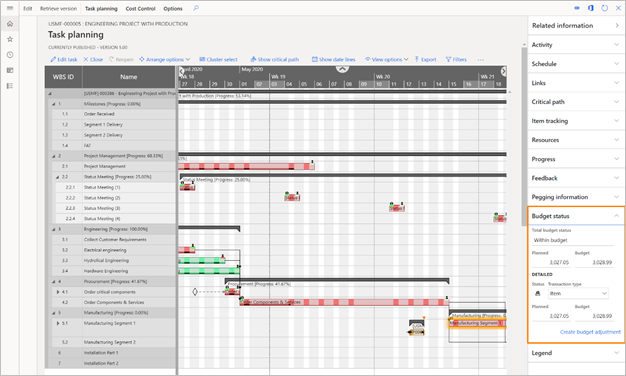Expand the Resources section

575,140
